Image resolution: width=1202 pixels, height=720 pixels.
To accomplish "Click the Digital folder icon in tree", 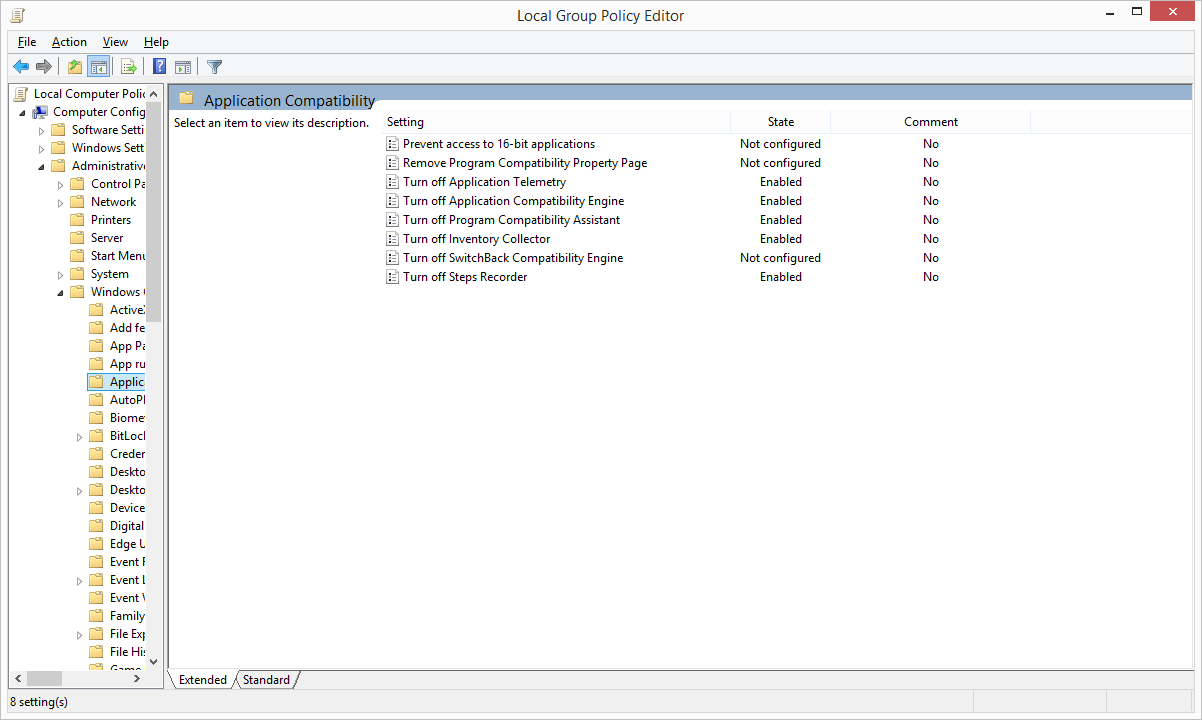I will click(96, 526).
